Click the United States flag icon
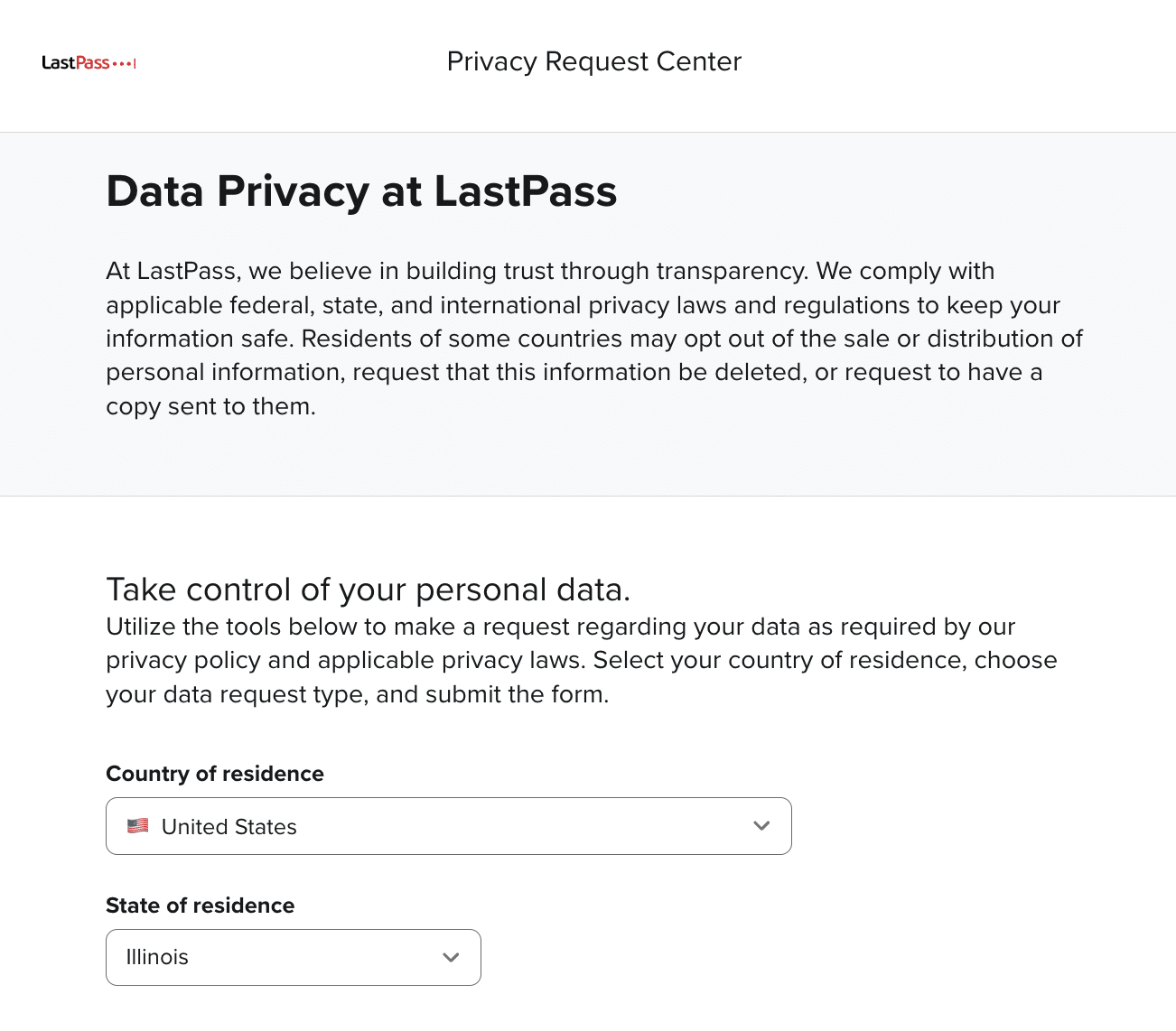This screenshot has width=1176, height=1031. 137,825
